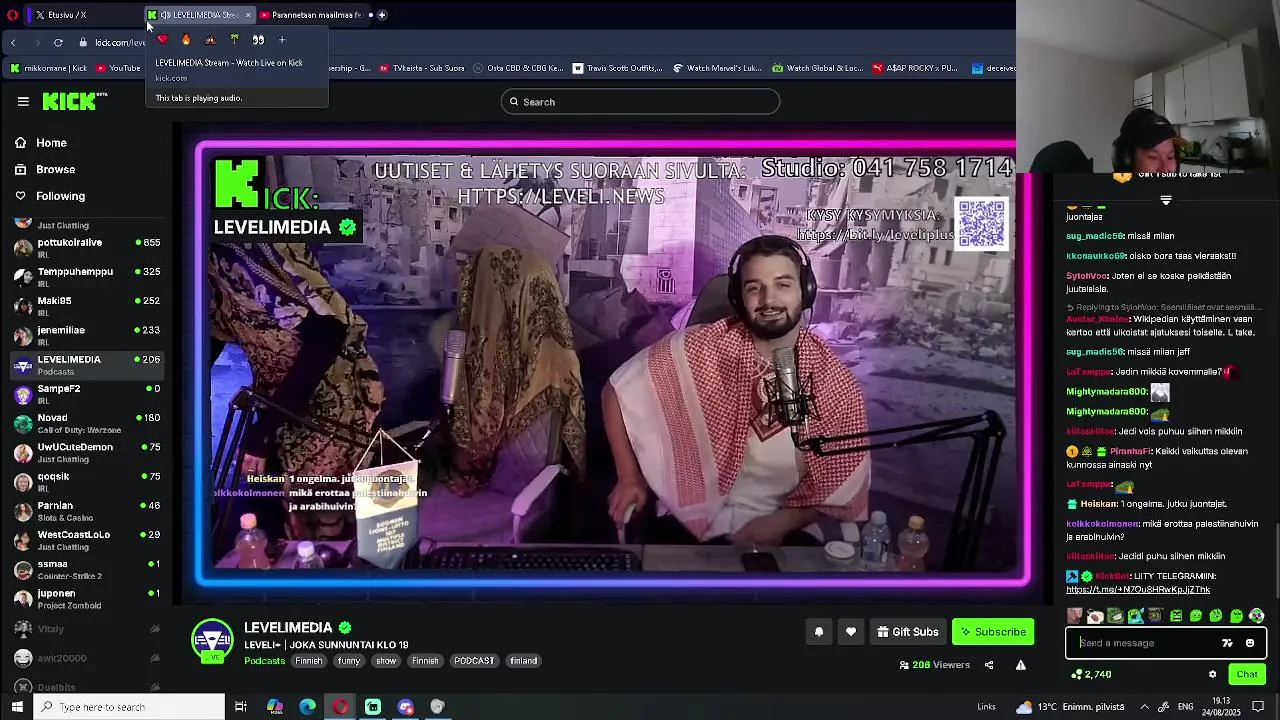Open Temppuhemppu channel in sidebar
The image size is (1280, 720).
(x=87, y=276)
